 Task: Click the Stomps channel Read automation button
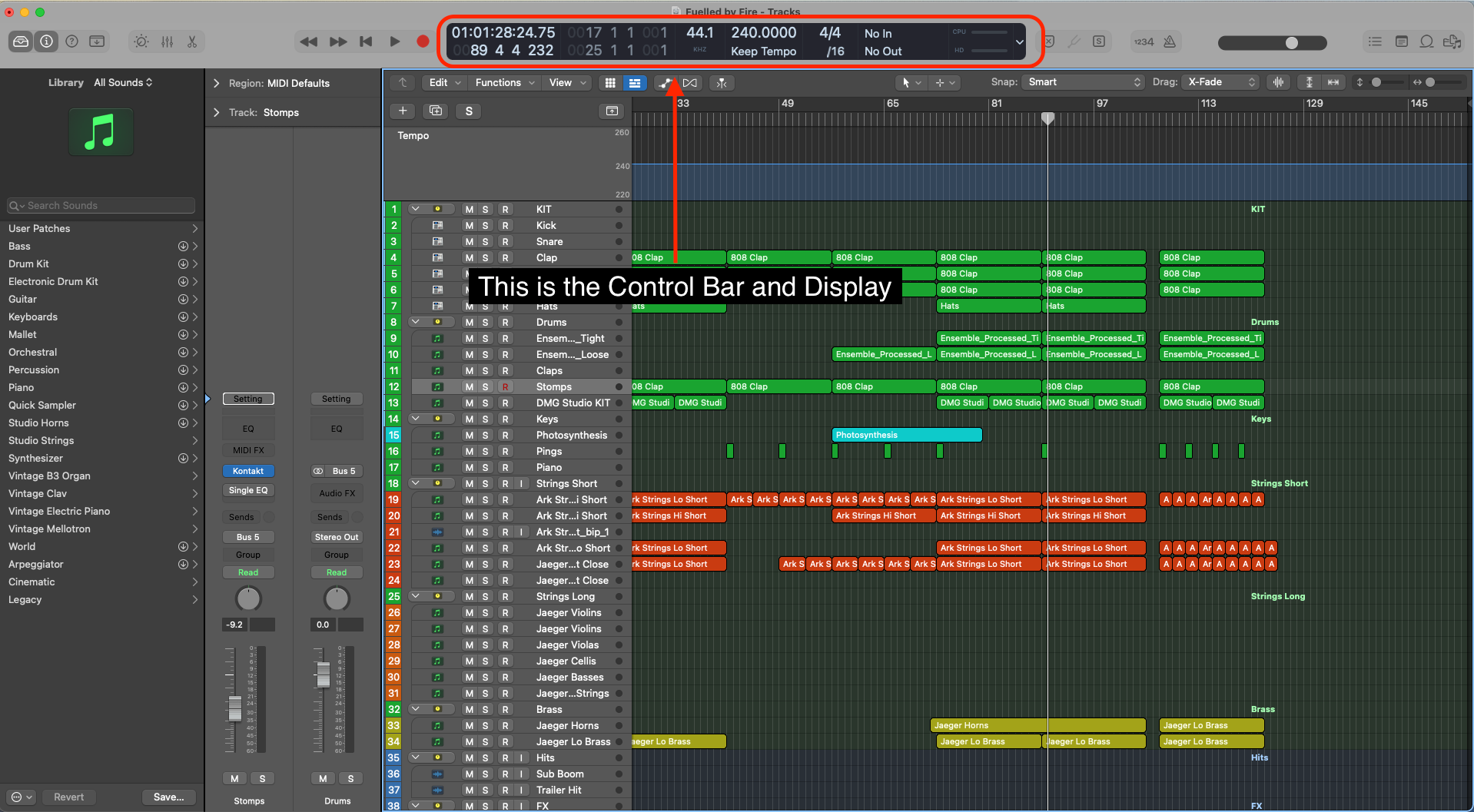[248, 572]
